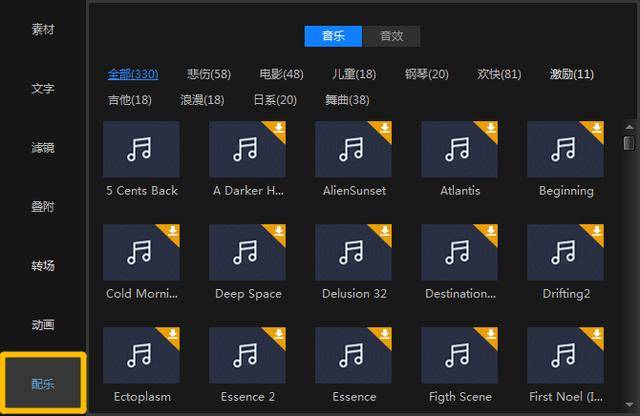Click the Figth Scene track name
Image resolution: width=640 pixels, height=416 pixels.
460,396
